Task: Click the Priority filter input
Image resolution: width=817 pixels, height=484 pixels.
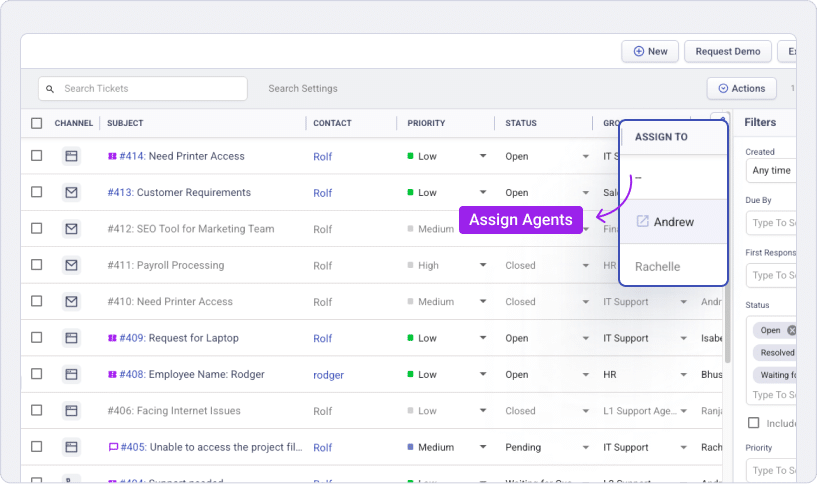Action: coord(771,470)
